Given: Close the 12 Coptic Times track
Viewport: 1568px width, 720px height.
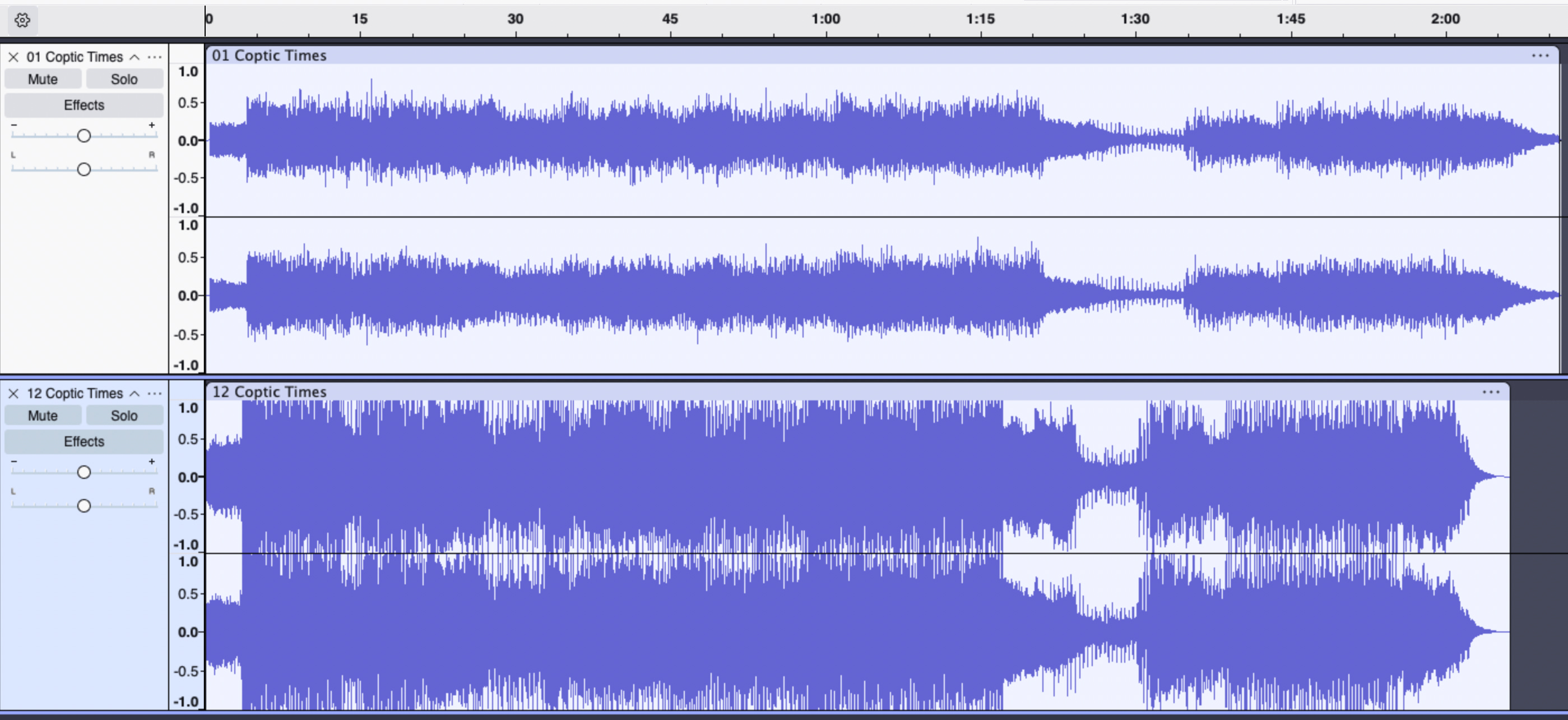Looking at the screenshot, I should (13, 394).
